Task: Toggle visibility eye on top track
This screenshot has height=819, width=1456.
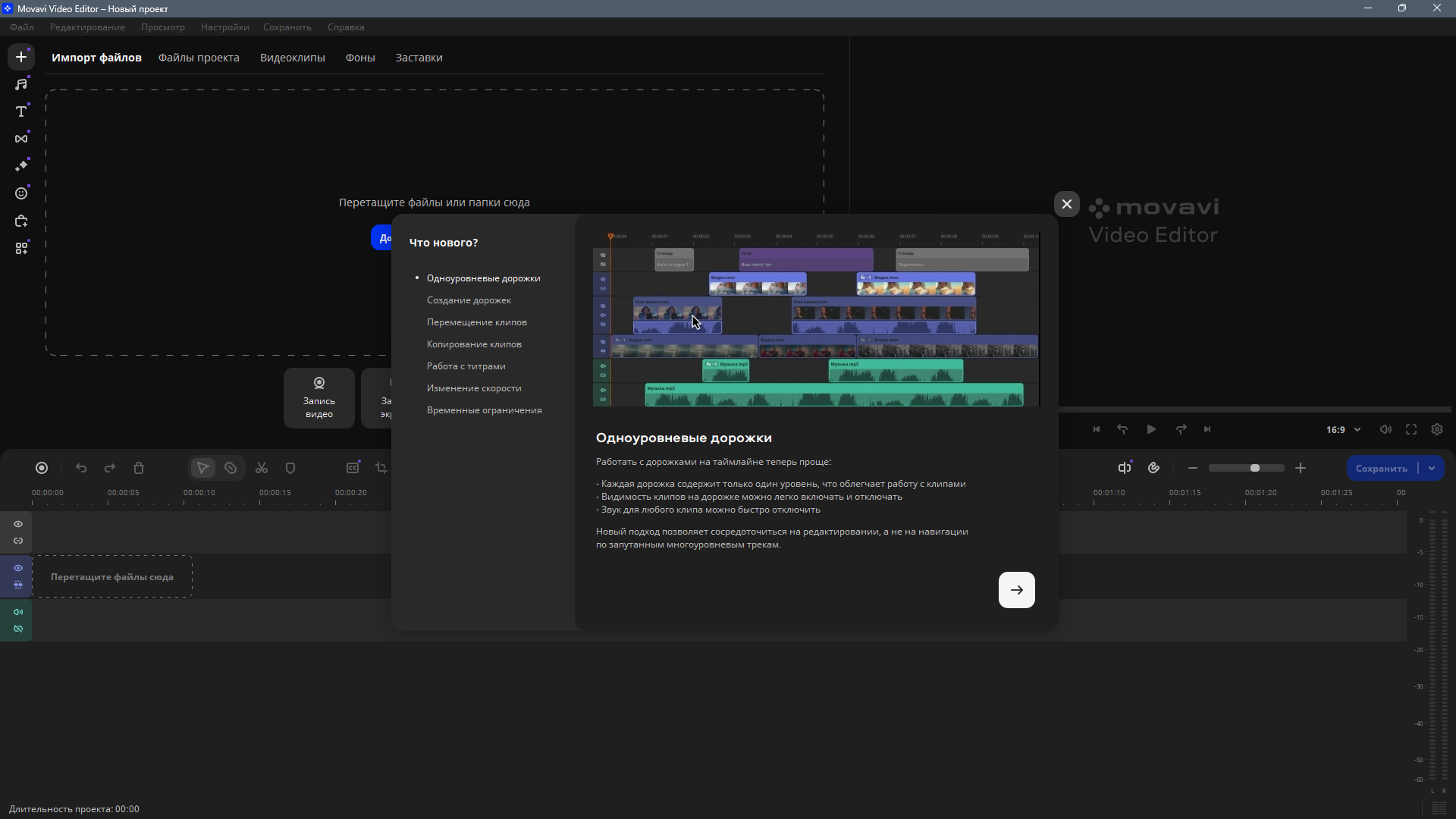Action: pos(18,524)
